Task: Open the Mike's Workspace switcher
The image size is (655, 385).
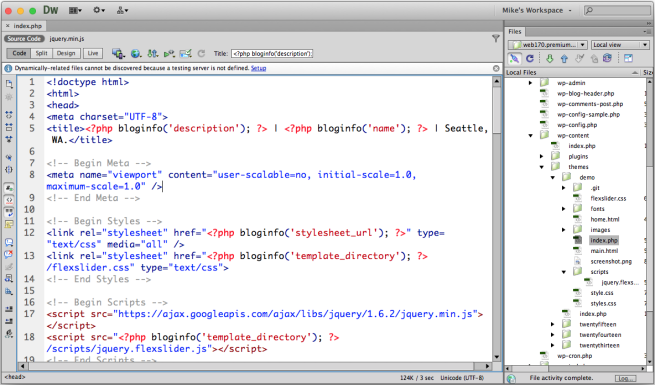Action: click(x=536, y=10)
